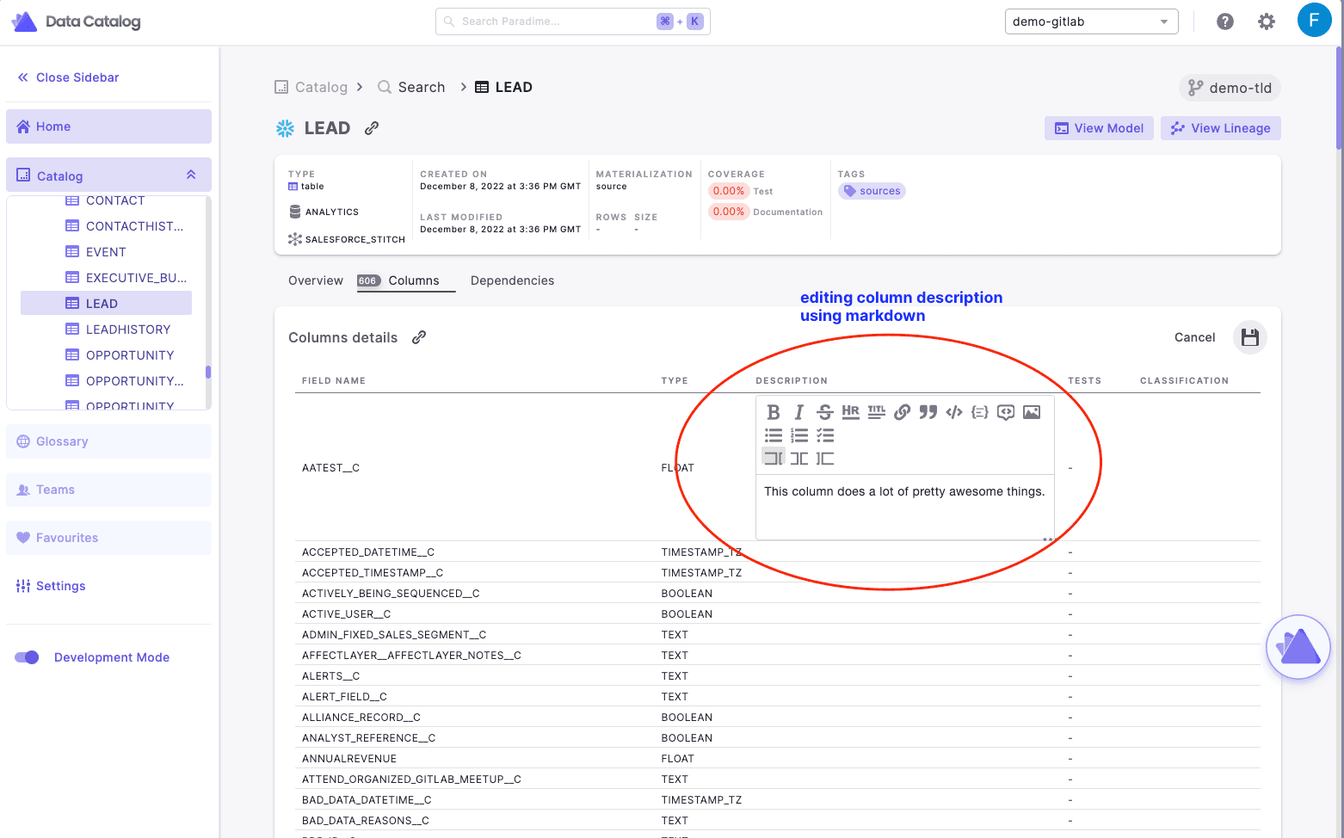Open the demo-gitlab workspace dropdown

[x=1091, y=21]
